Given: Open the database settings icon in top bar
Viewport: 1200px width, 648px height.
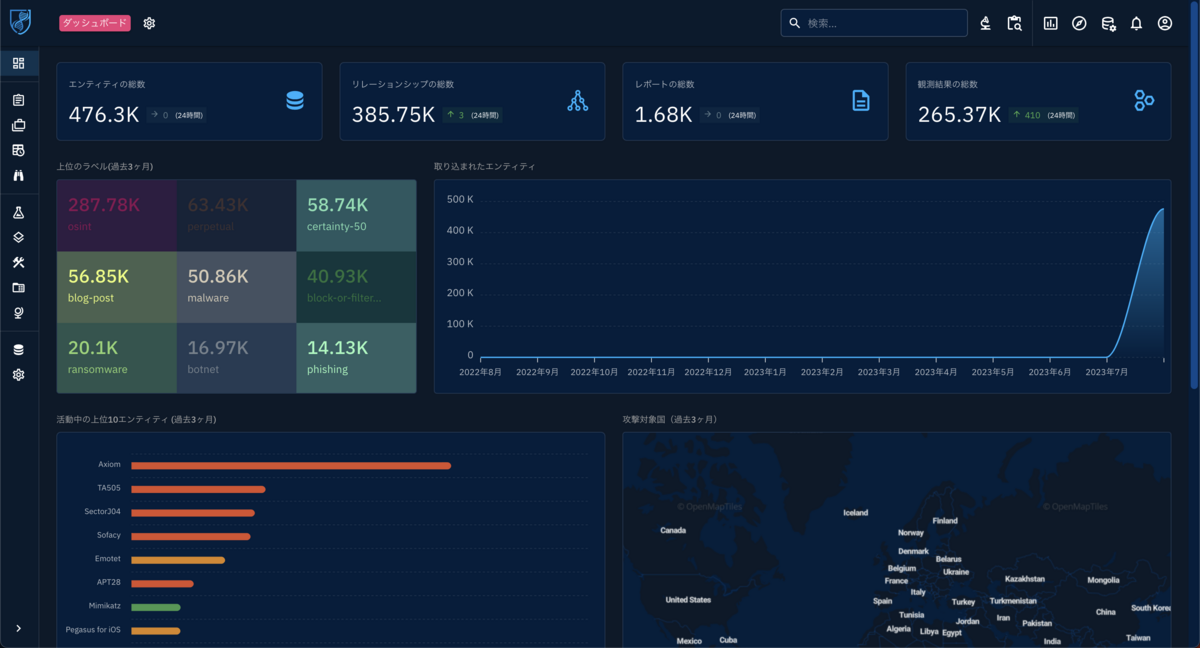Looking at the screenshot, I should [1108, 23].
